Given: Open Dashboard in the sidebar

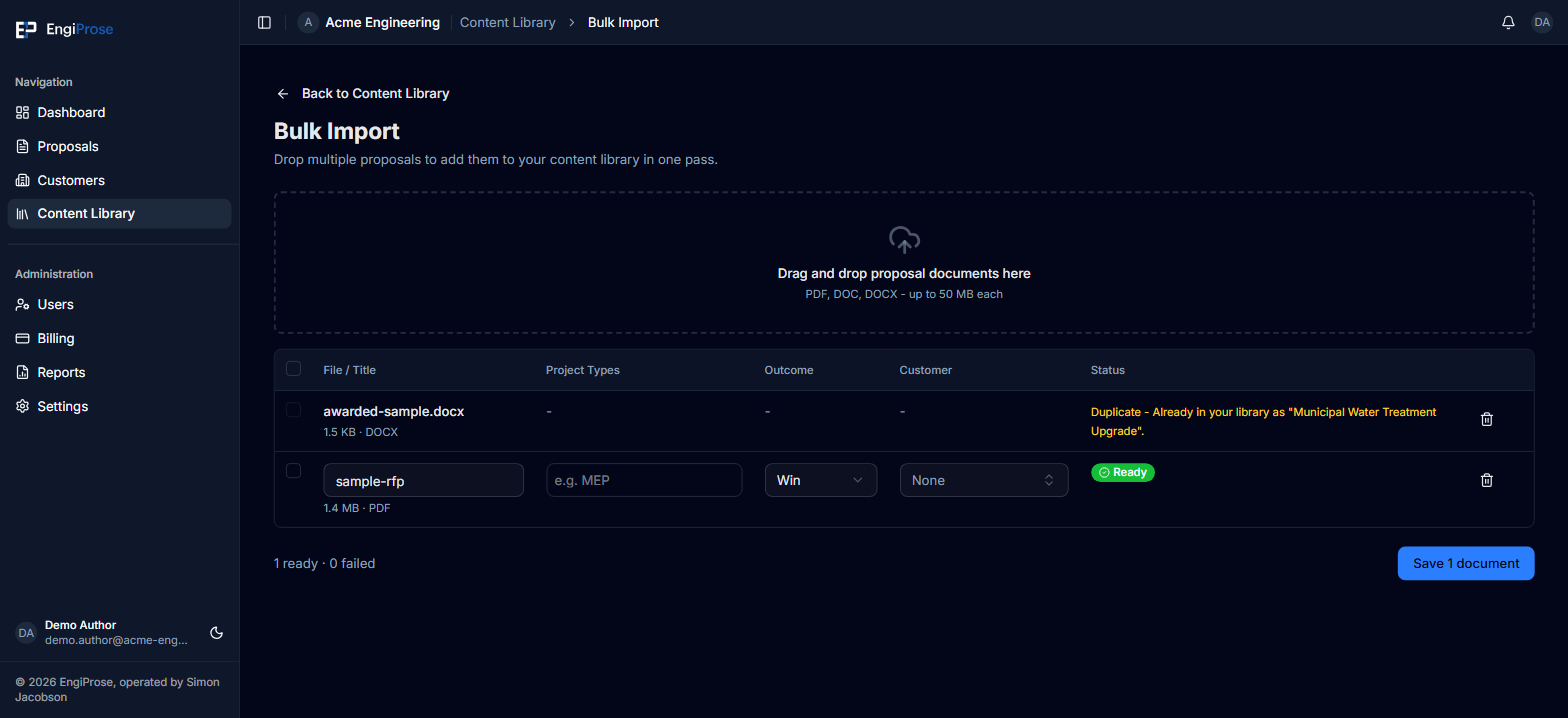Looking at the screenshot, I should [119, 113].
